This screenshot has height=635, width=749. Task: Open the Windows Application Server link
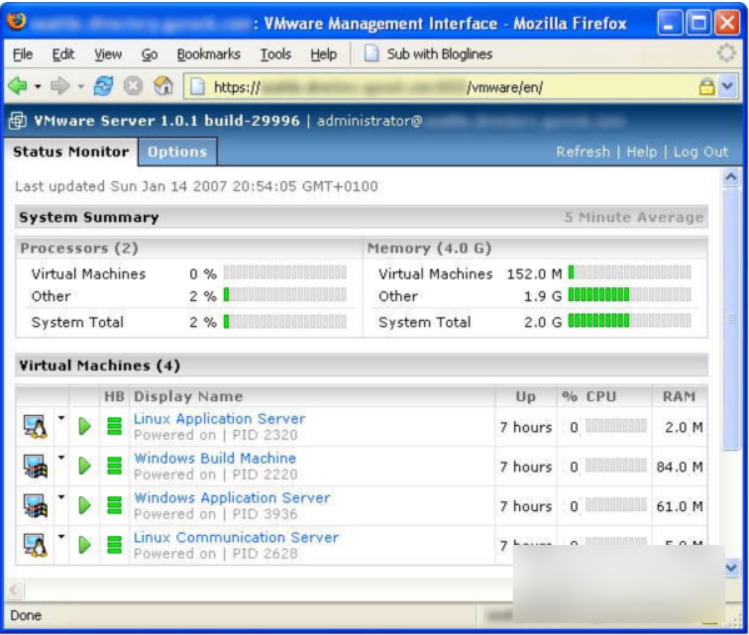click(x=232, y=498)
